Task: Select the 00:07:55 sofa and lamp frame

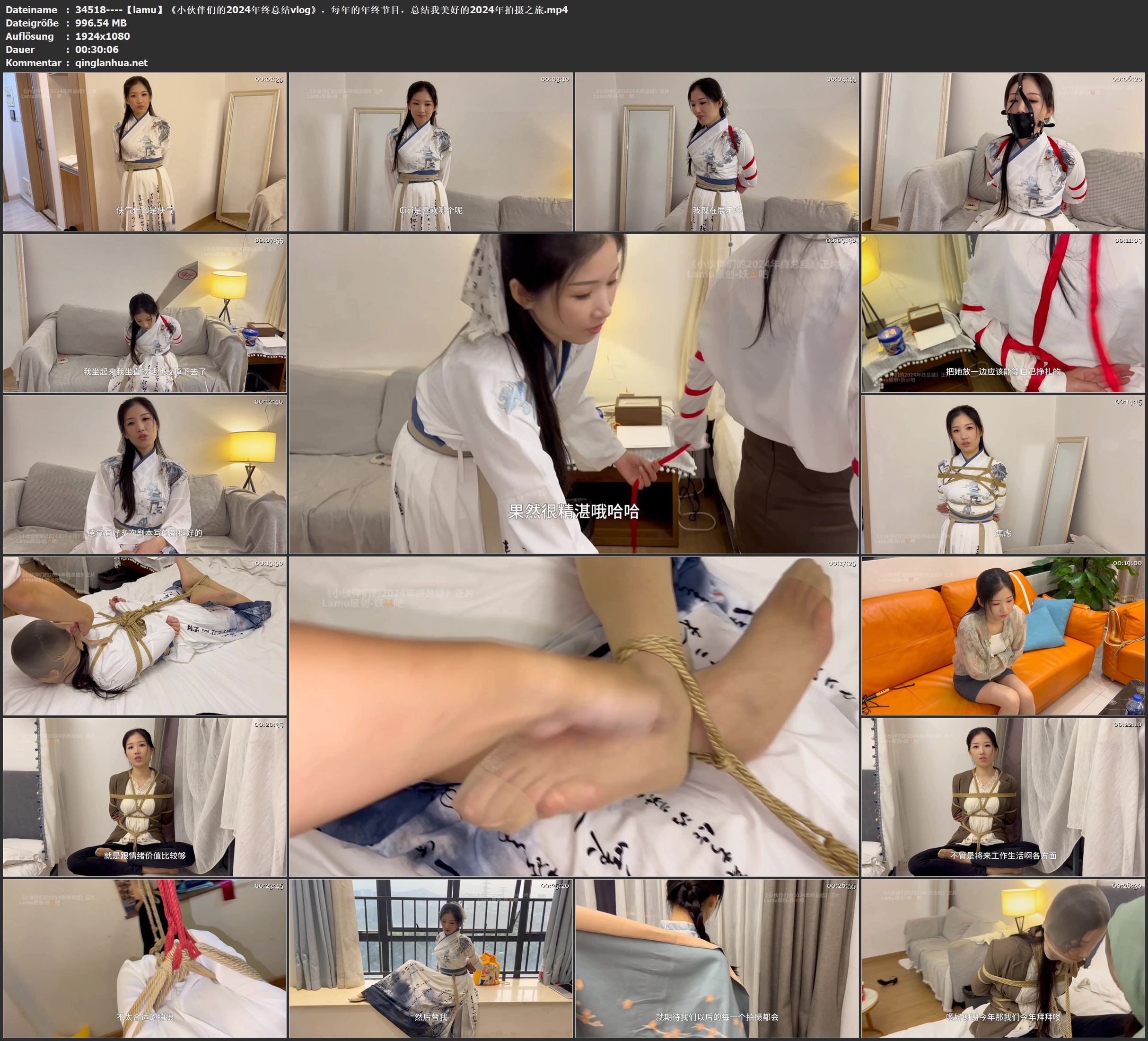Action: 145,313
